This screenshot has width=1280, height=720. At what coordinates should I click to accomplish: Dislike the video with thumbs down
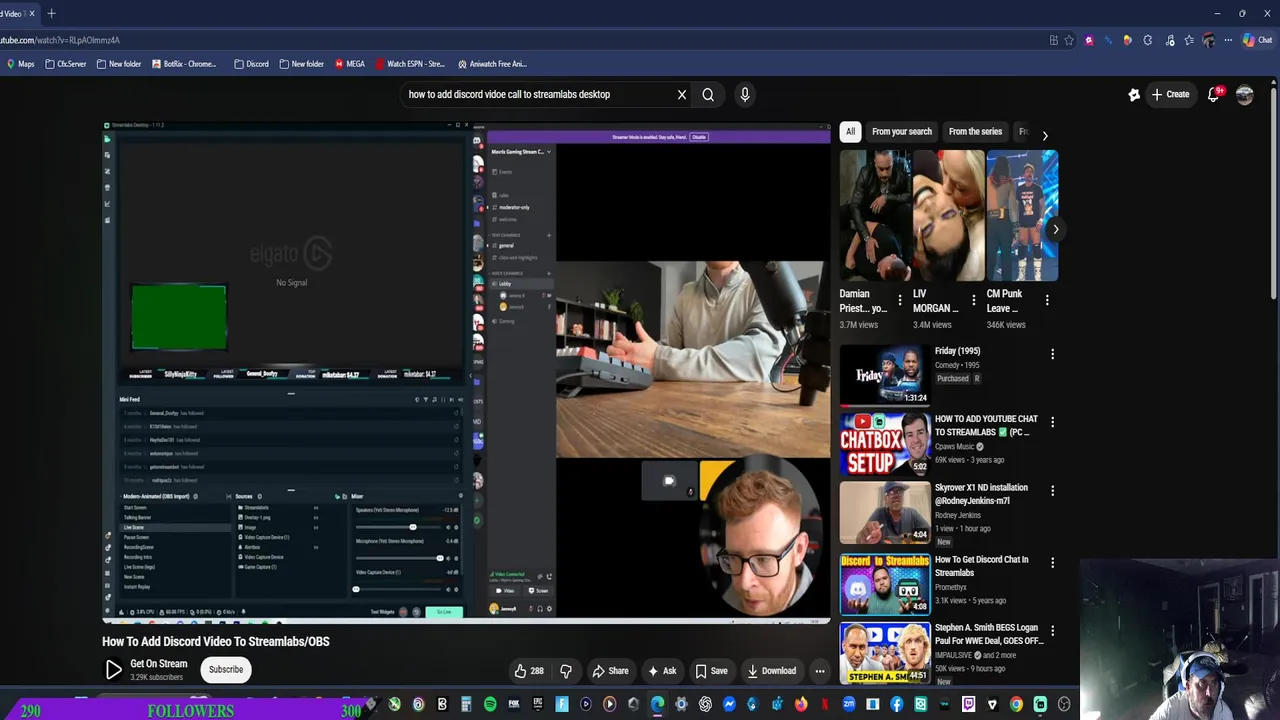pyautogui.click(x=566, y=671)
